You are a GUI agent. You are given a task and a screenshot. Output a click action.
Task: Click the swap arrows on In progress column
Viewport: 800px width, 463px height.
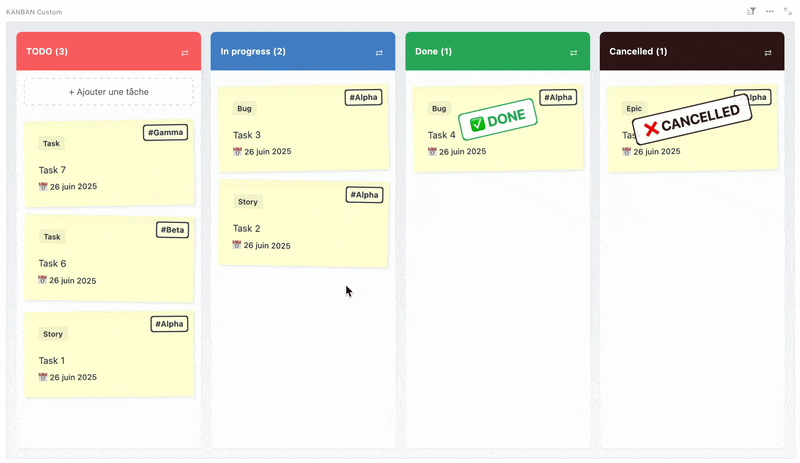click(379, 52)
